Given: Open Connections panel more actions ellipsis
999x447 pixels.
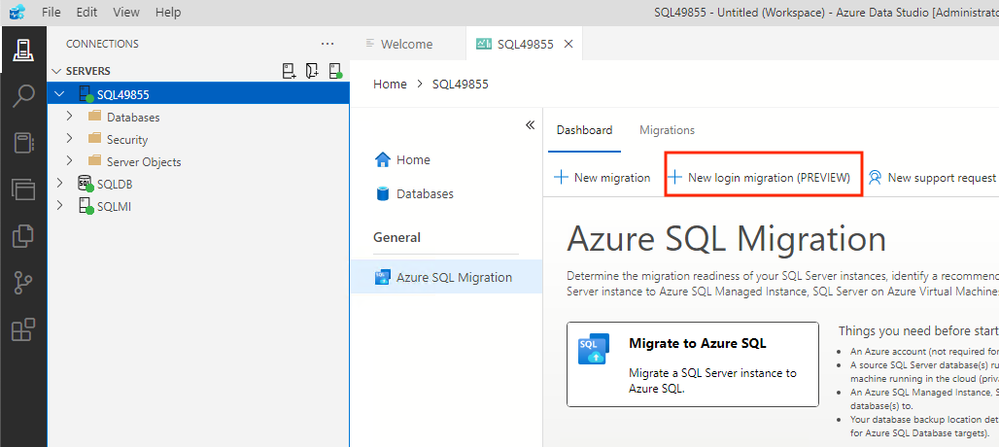Looking at the screenshot, I should click(327, 44).
